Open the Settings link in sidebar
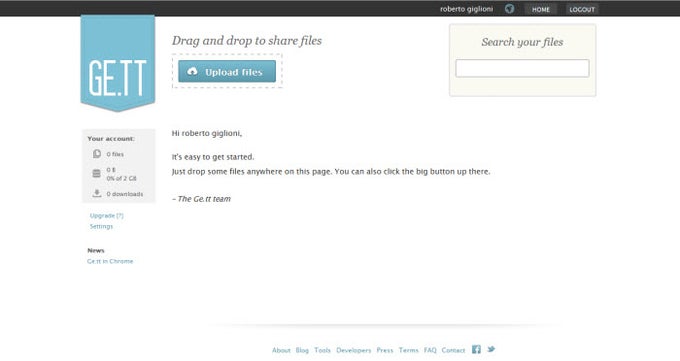680x361 pixels. tap(101, 226)
